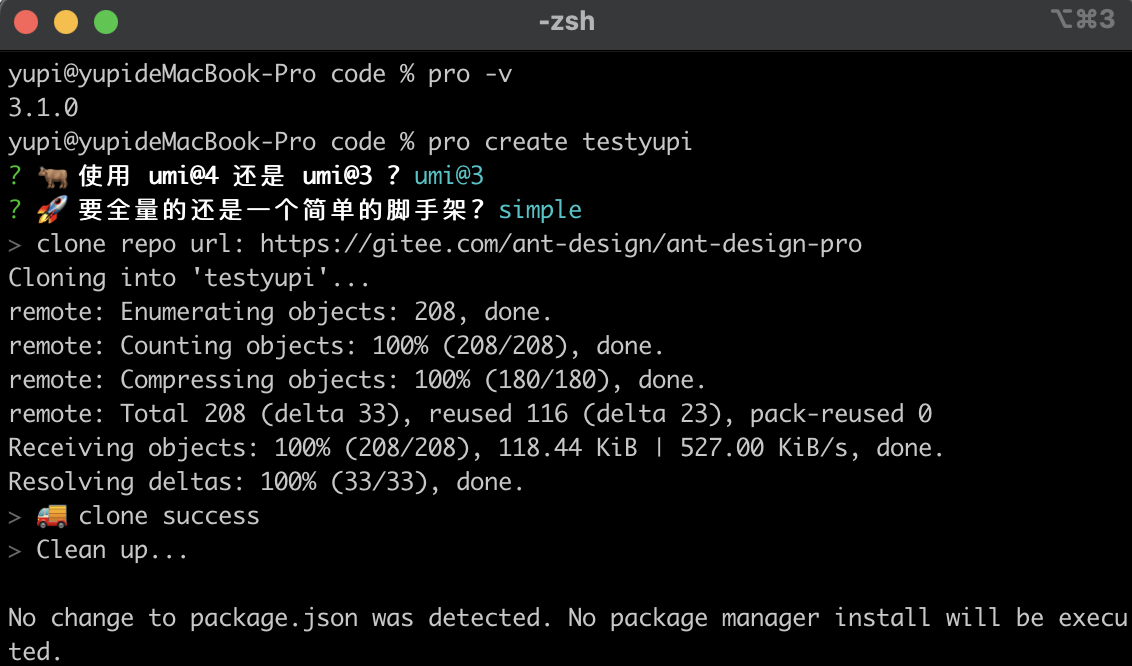Click the "Clean up..." output line
This screenshot has height=666, width=1132.
[x=112, y=550]
